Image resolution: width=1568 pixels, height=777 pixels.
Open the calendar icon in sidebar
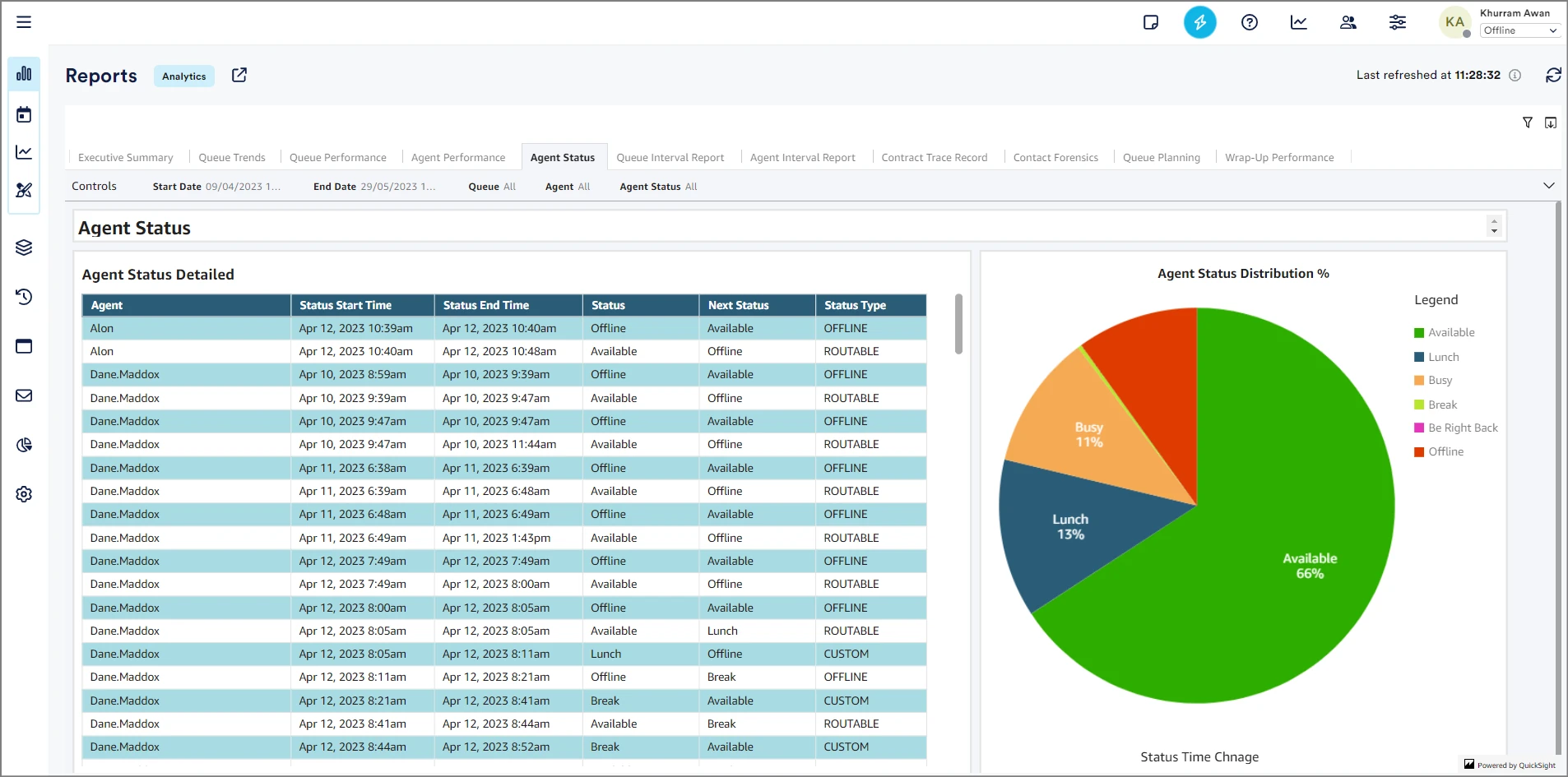24,114
